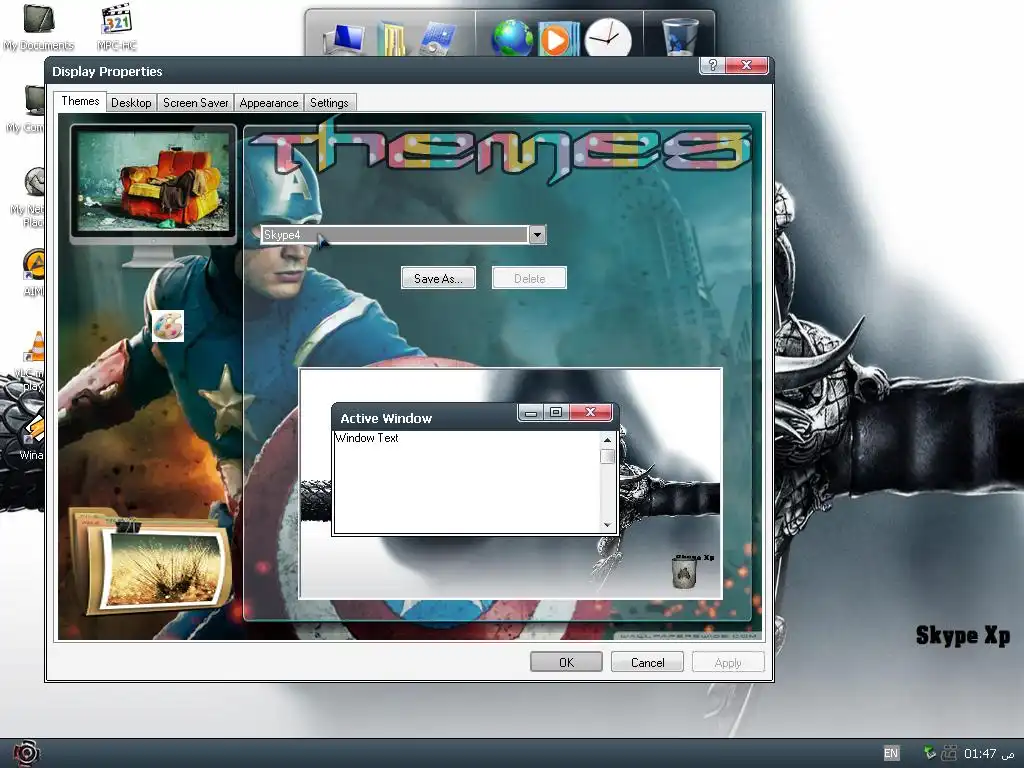Image resolution: width=1024 pixels, height=768 pixels.
Task: Click the sofa wallpaper monitor preview thumbnail
Action: click(153, 182)
